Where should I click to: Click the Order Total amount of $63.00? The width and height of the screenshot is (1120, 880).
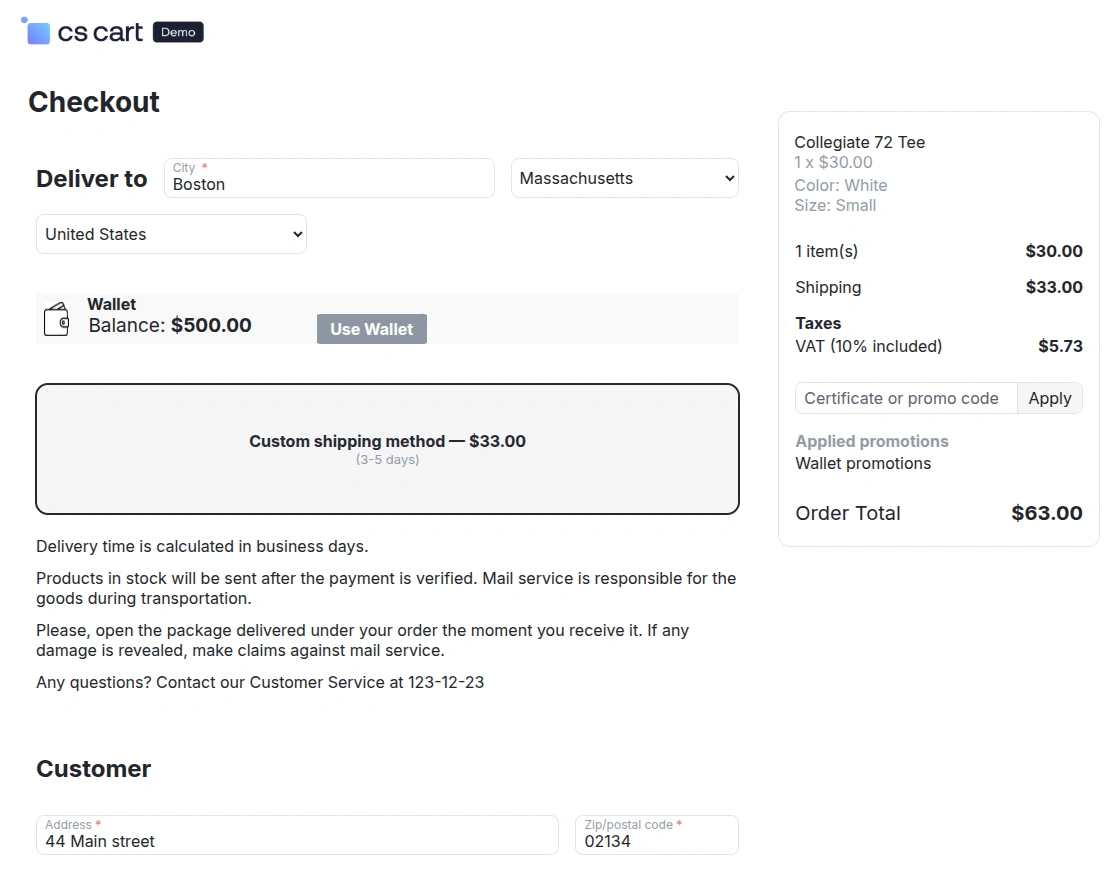point(1047,513)
